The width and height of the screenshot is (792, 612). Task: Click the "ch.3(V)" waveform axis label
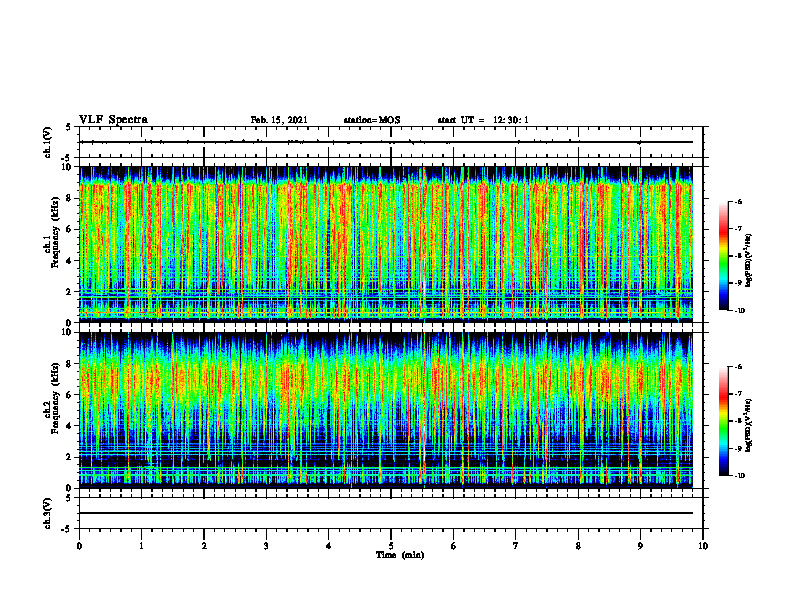[x=47, y=513]
